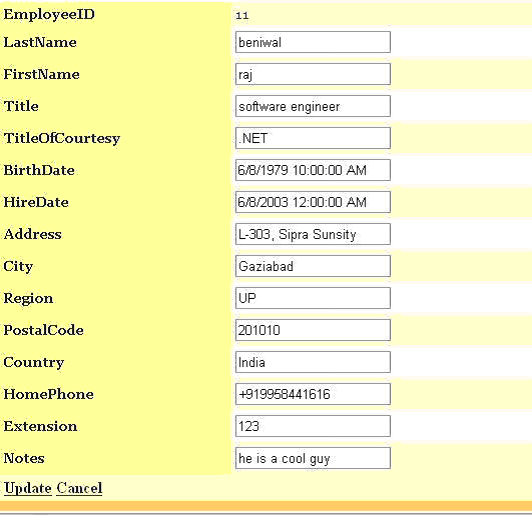
Task: Select the Address field L-303, Sipra Sunsity
Action: [313, 234]
